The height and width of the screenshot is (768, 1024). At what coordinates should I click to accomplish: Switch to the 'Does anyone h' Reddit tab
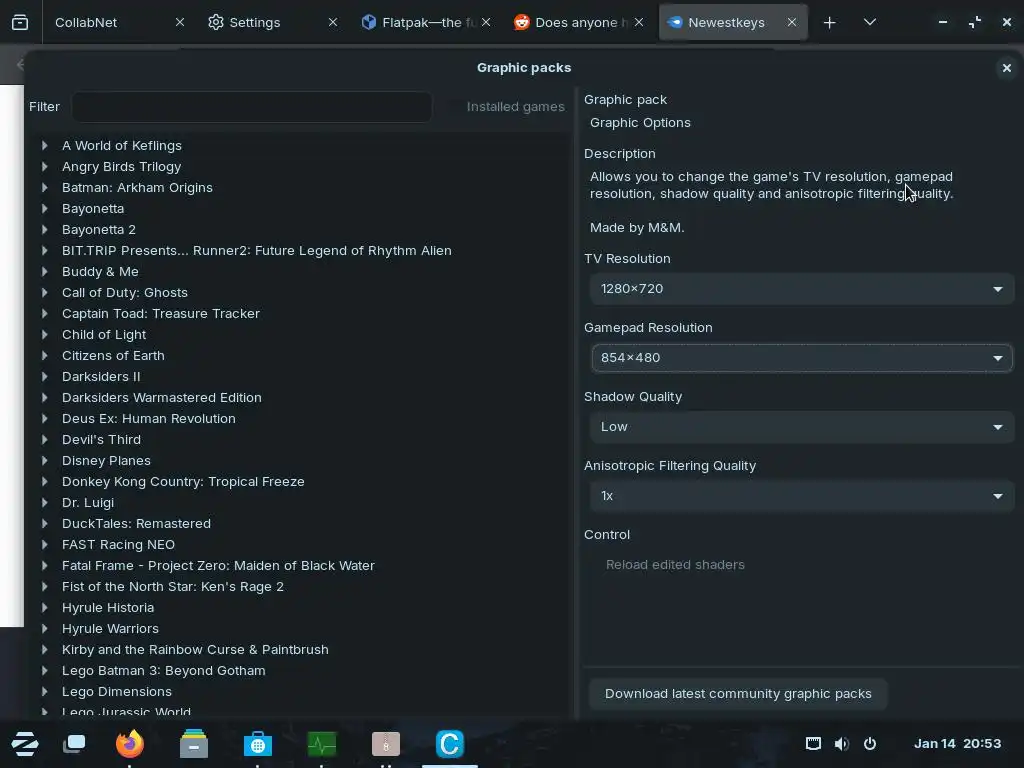(581, 22)
